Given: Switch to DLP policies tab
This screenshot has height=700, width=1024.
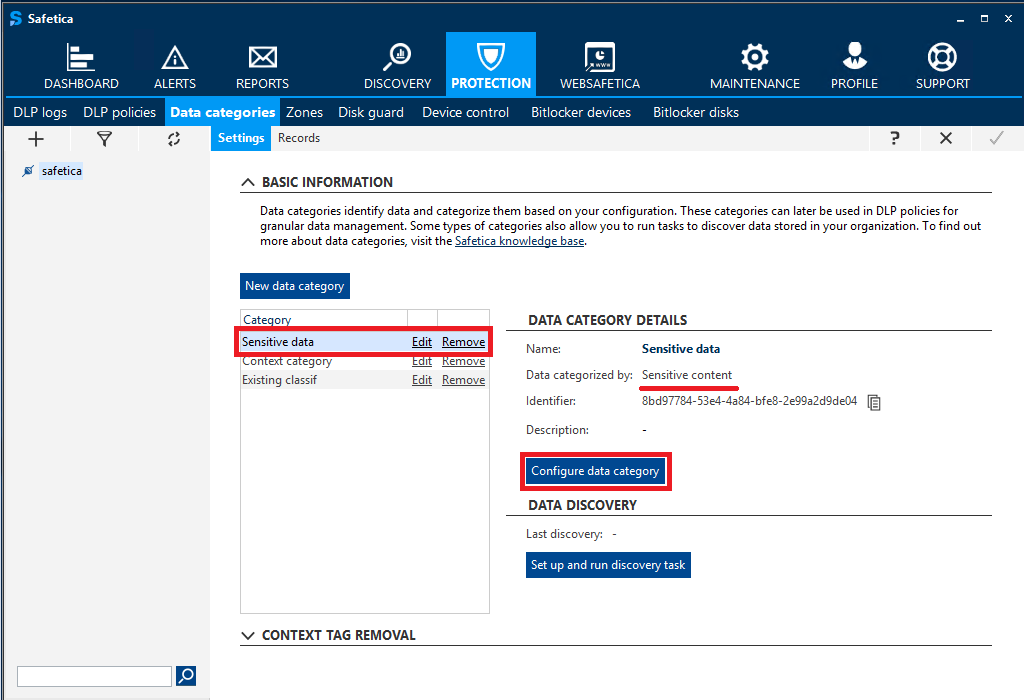Looking at the screenshot, I should [x=120, y=112].
